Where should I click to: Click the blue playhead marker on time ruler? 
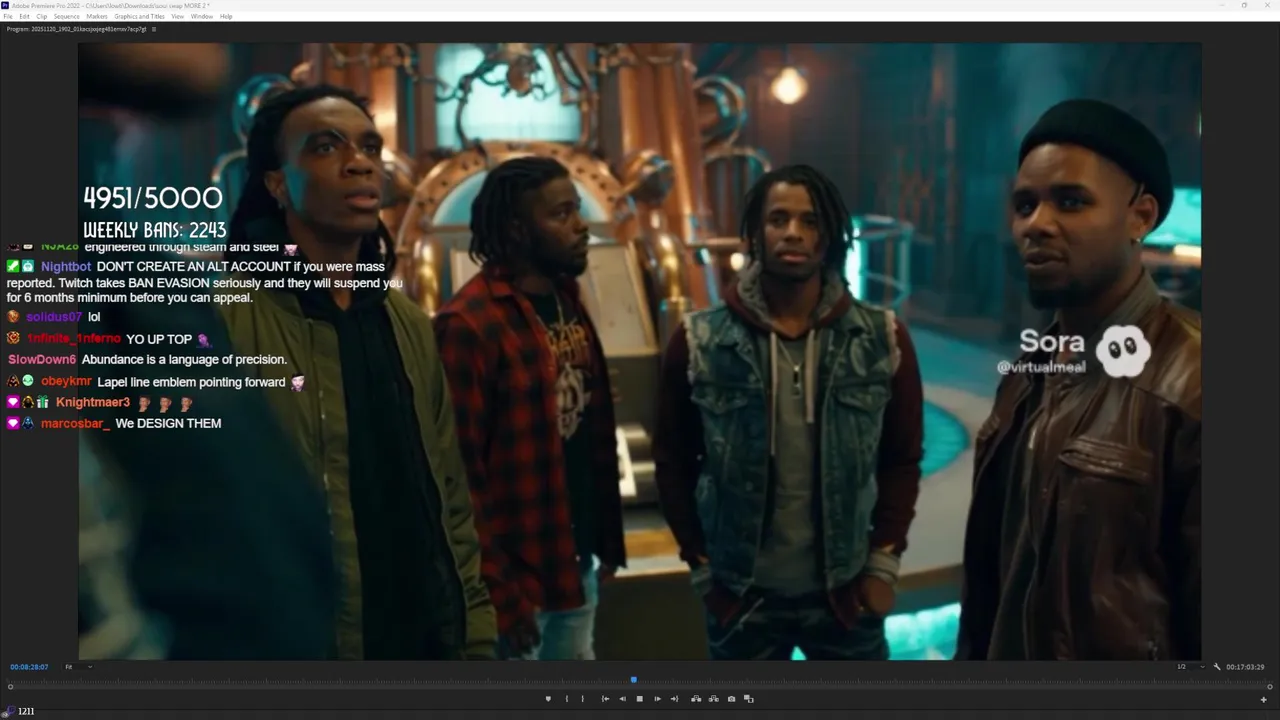click(x=633, y=680)
